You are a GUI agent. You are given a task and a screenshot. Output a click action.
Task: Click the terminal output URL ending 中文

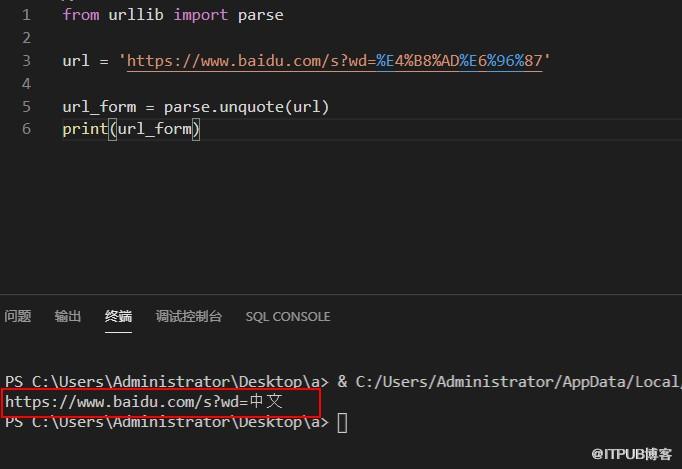144,402
